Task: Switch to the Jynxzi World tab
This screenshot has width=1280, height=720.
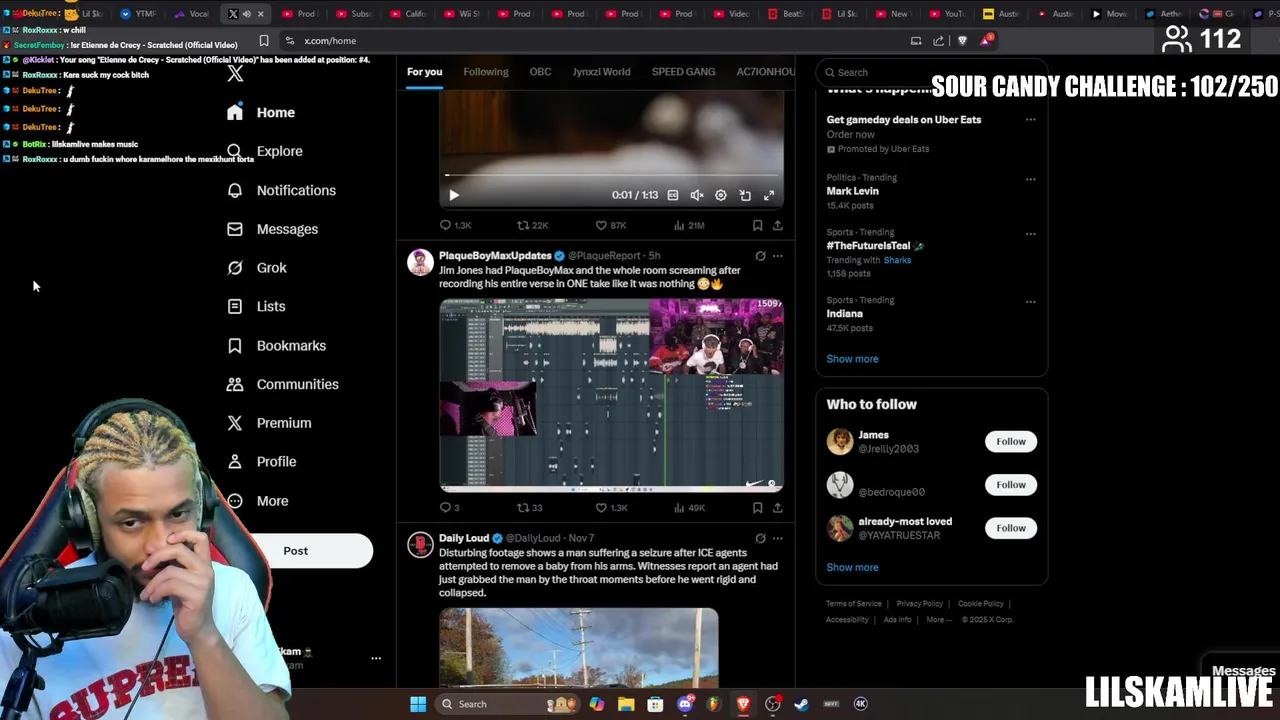Action: 601,72
